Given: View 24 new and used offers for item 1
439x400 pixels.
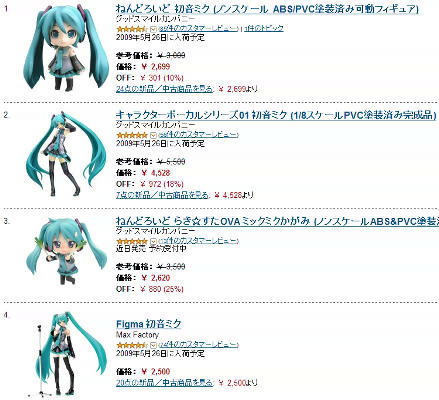Looking at the screenshot, I should [164, 89].
